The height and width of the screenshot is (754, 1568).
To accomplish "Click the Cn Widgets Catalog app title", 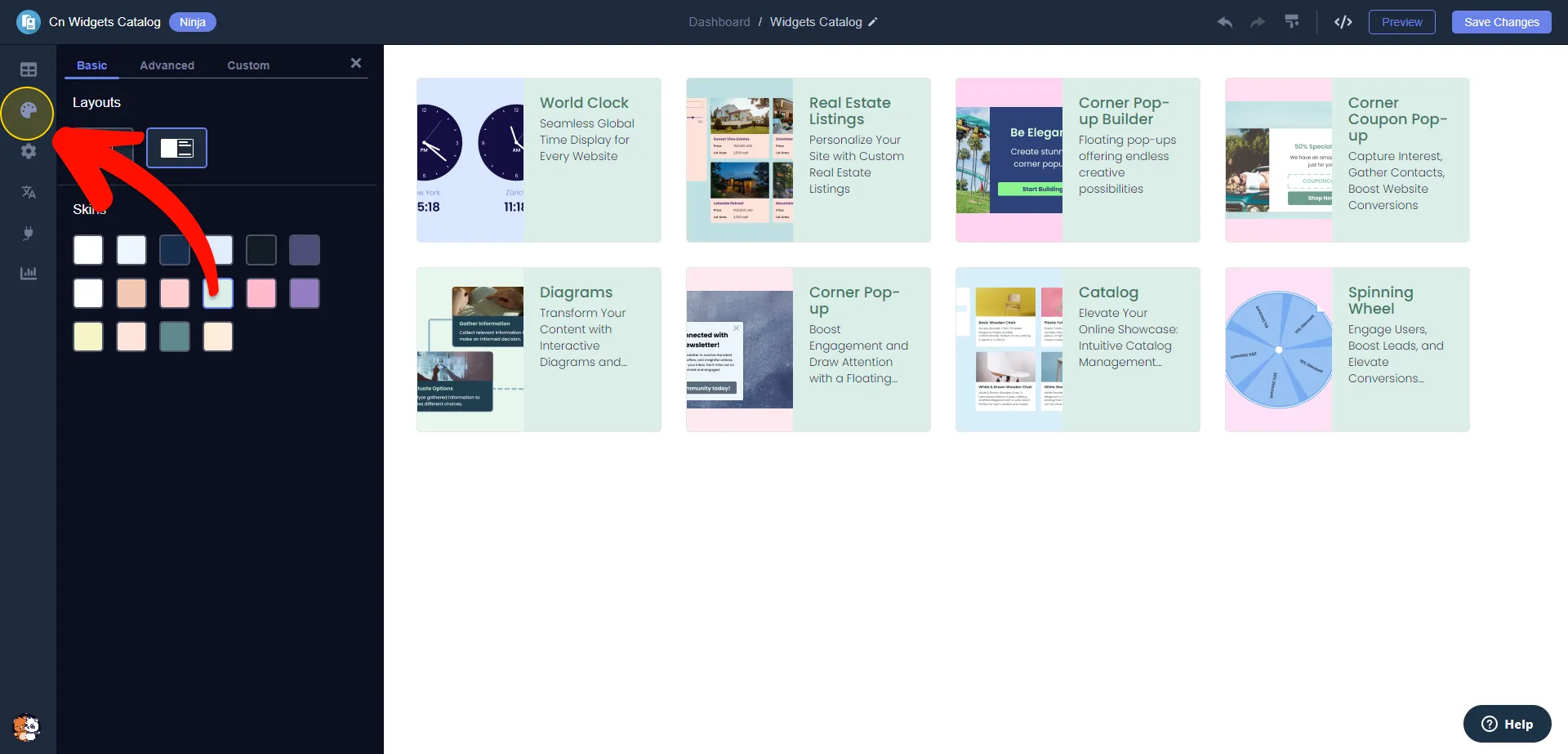I will pos(105,22).
